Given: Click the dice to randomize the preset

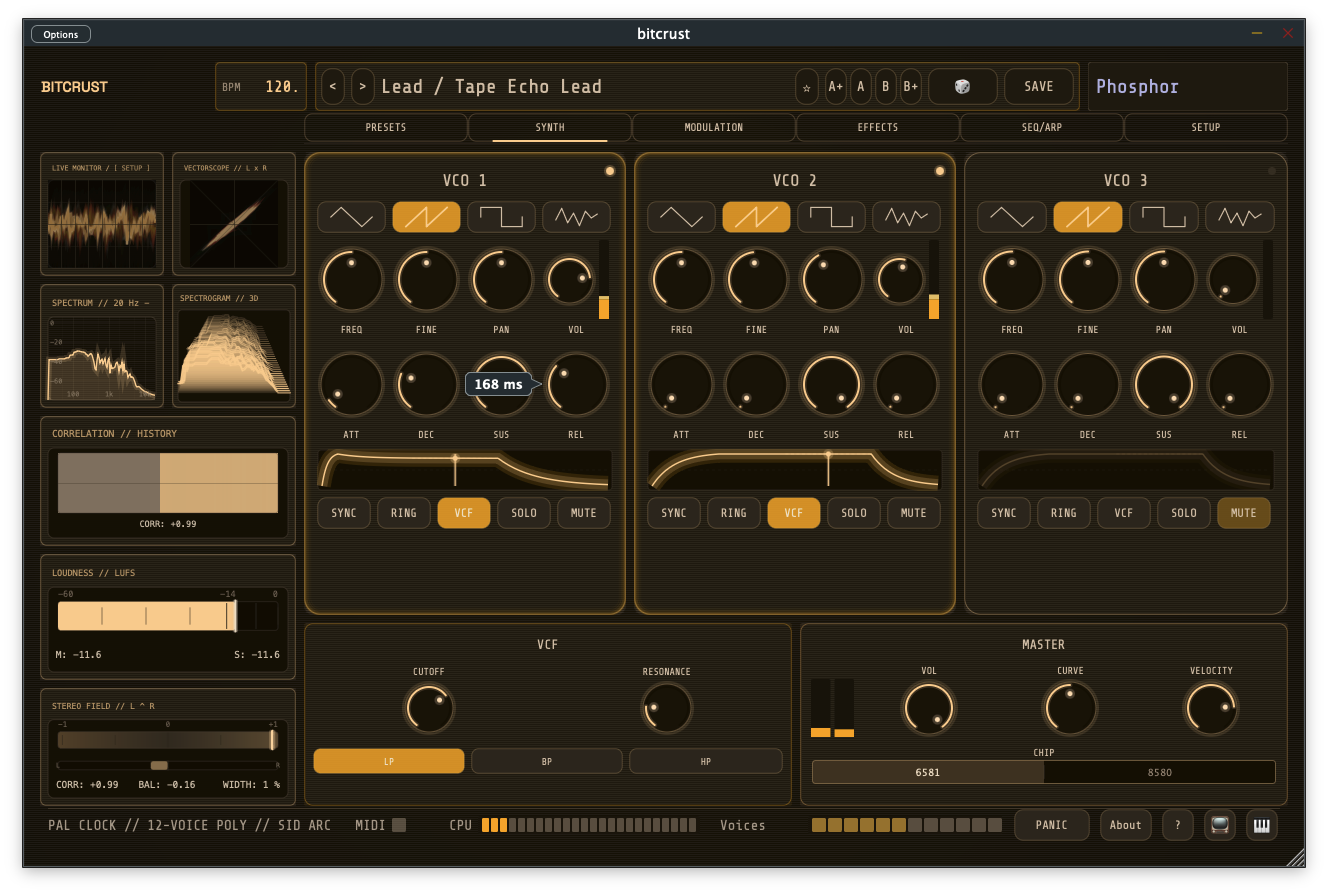Looking at the screenshot, I should click(963, 86).
